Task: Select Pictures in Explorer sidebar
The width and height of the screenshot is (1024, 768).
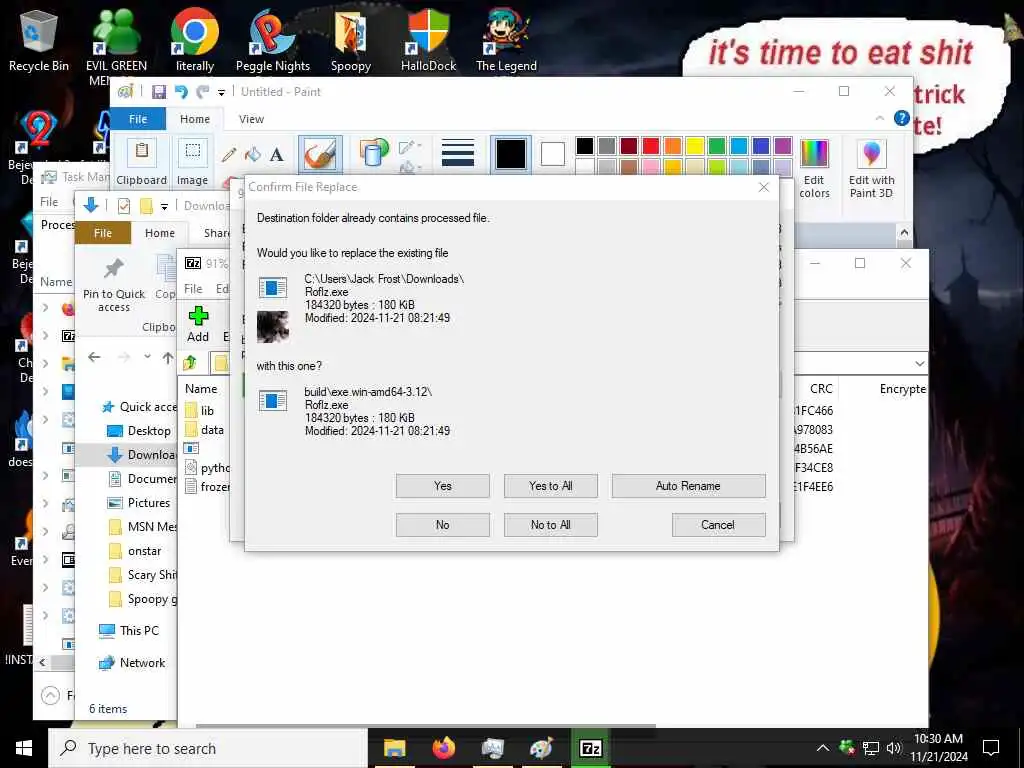Action: (139, 503)
